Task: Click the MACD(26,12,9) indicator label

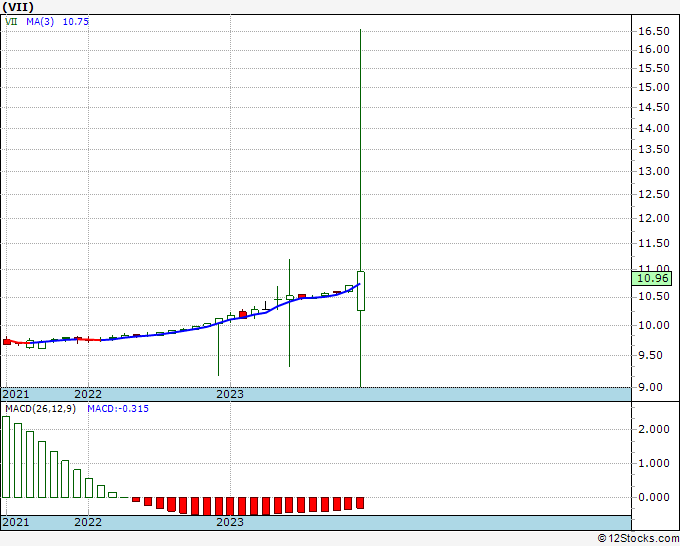Action: pyautogui.click(x=40, y=409)
